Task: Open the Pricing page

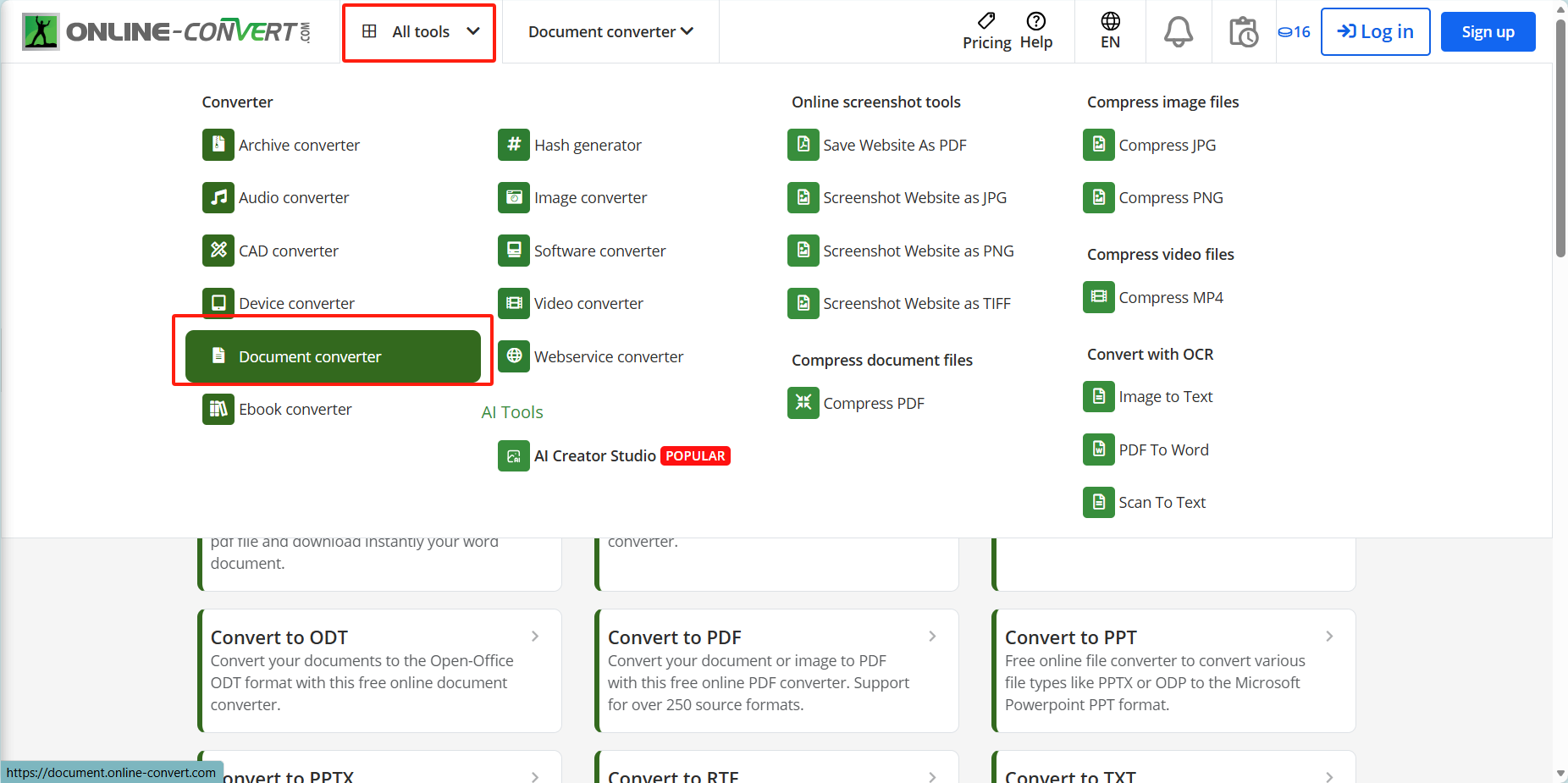Action: pyautogui.click(x=987, y=32)
